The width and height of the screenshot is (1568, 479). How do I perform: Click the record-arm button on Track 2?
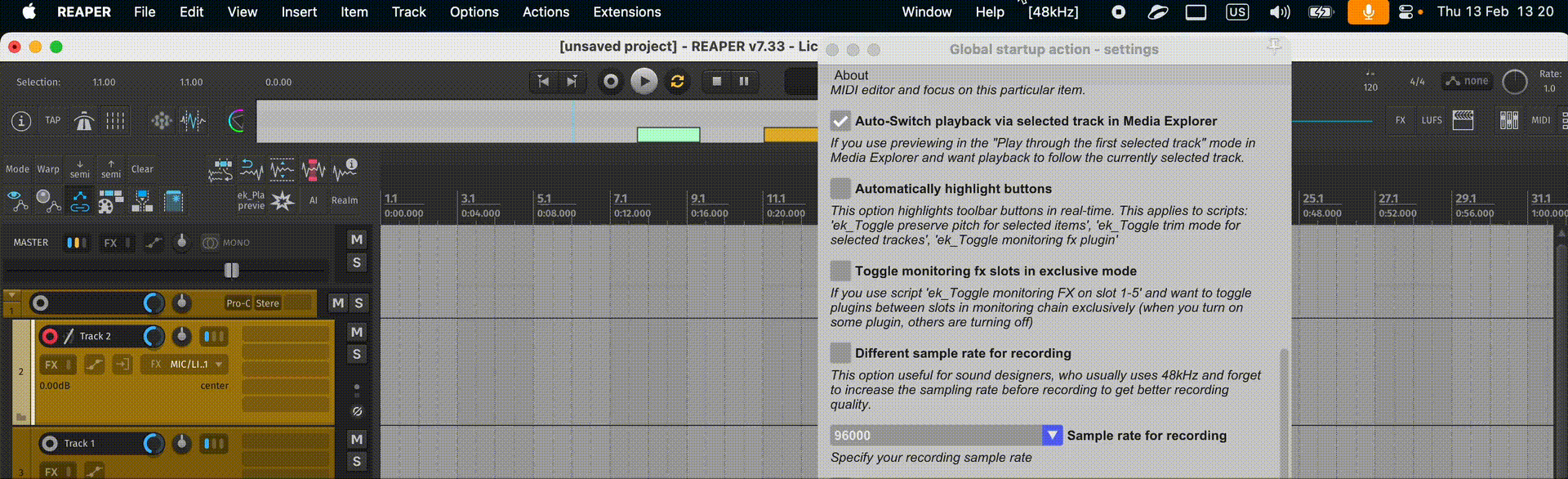pos(50,336)
